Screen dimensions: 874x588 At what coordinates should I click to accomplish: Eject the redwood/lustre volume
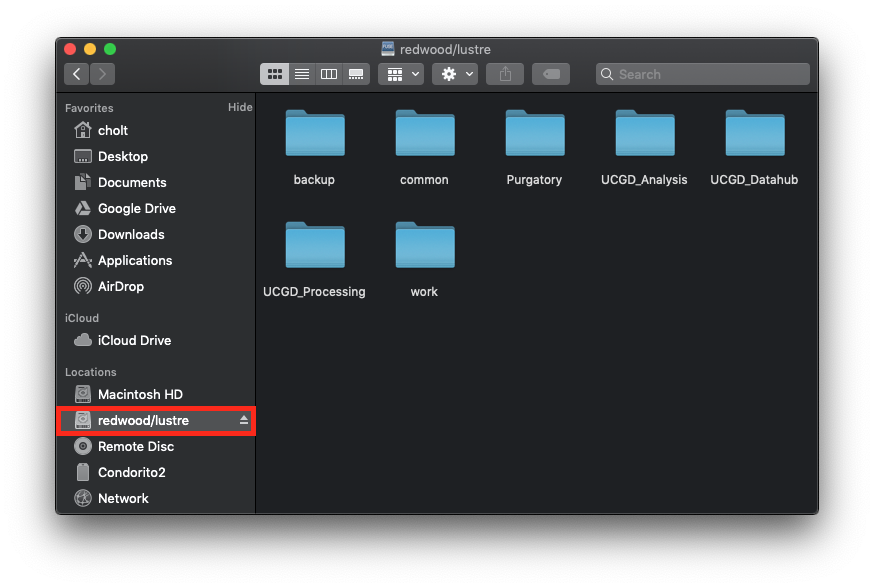point(244,420)
